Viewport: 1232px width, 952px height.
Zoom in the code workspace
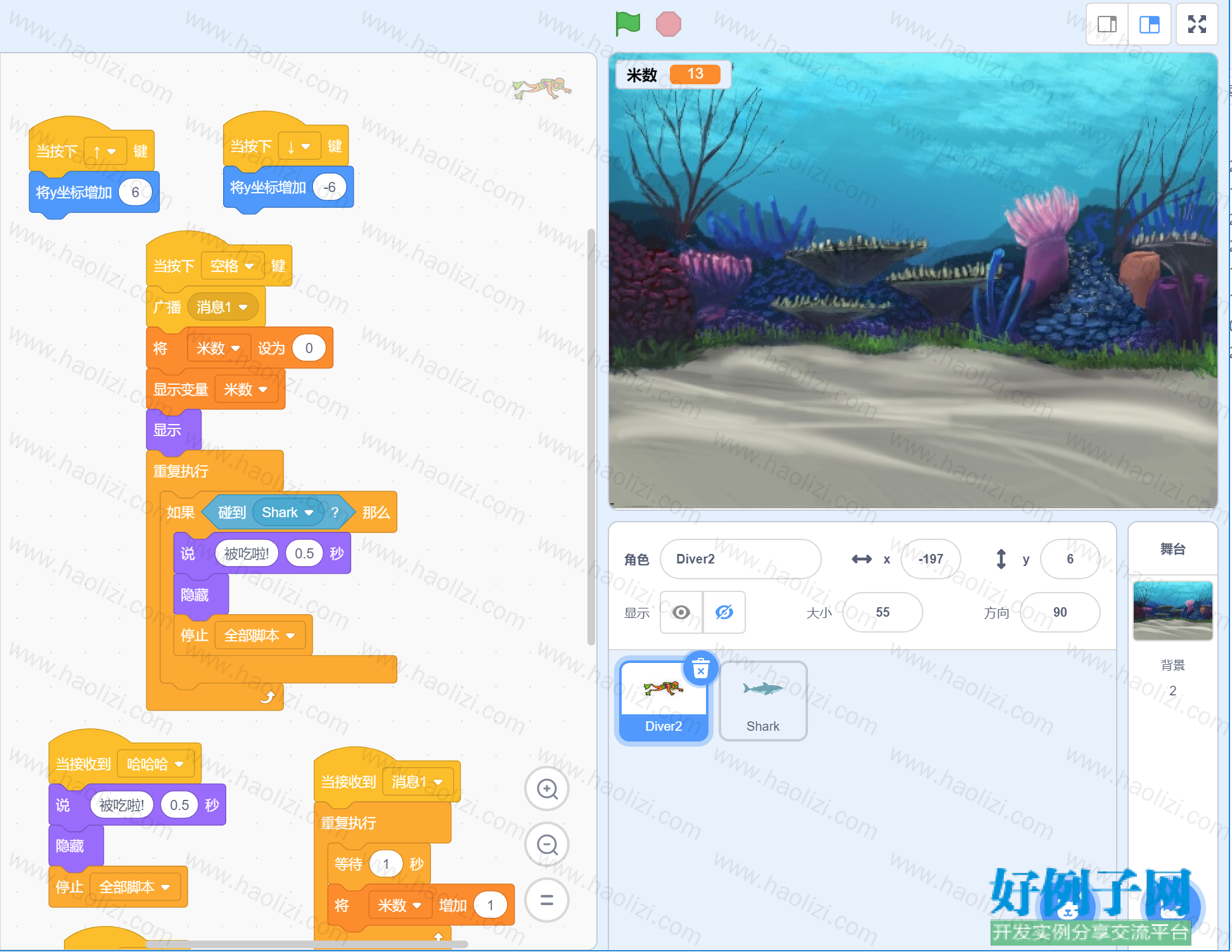pos(547,789)
